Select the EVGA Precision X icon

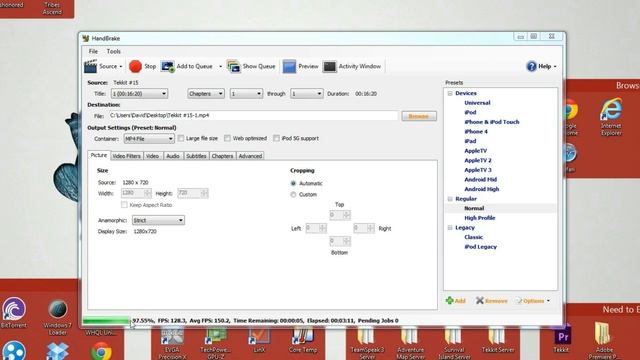[173, 336]
